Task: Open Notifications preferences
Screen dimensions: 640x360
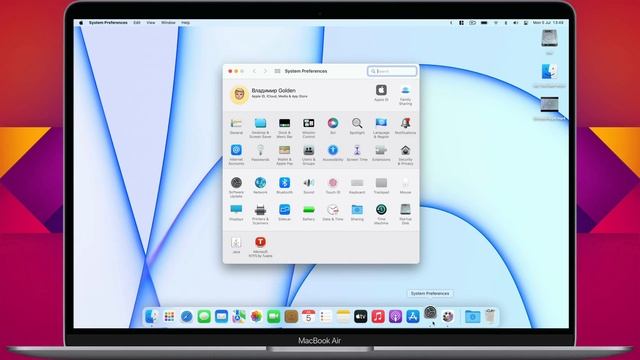Action: 405,123
